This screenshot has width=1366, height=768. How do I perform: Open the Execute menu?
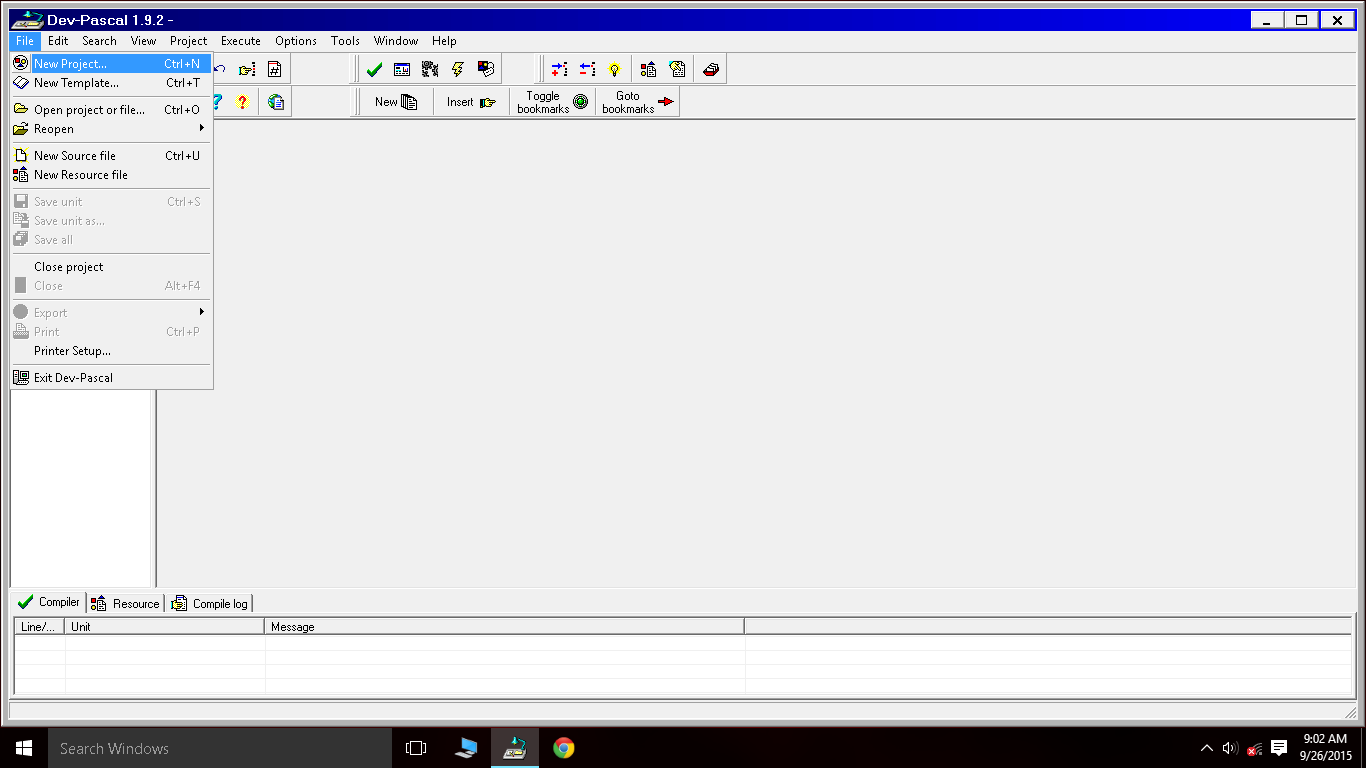[241, 41]
